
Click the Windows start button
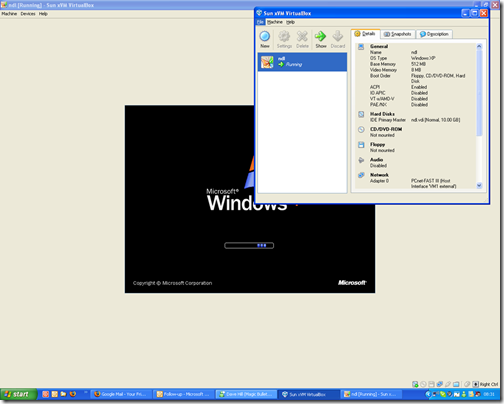(19, 394)
